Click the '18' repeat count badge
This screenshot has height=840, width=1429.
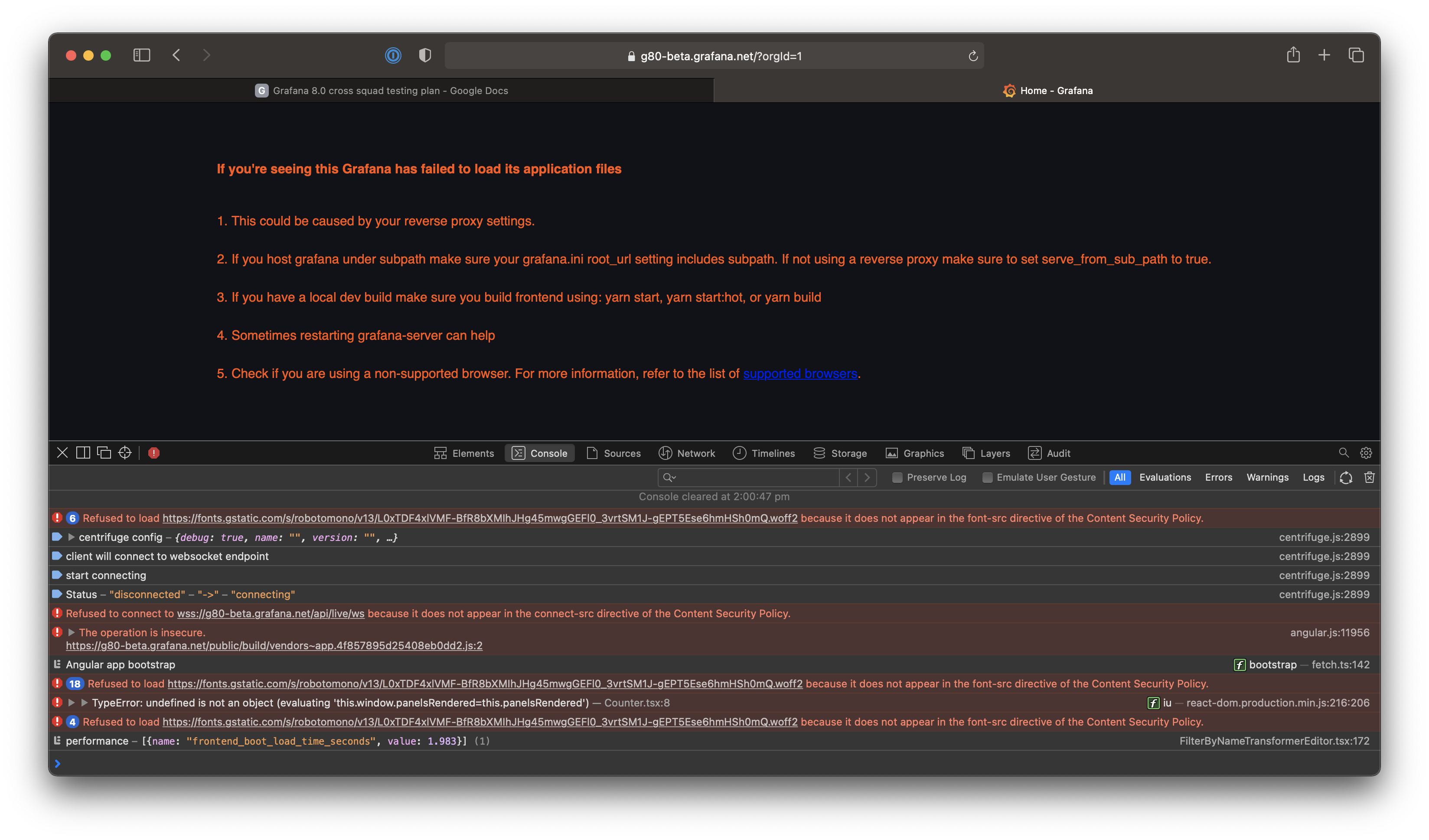[x=75, y=684]
